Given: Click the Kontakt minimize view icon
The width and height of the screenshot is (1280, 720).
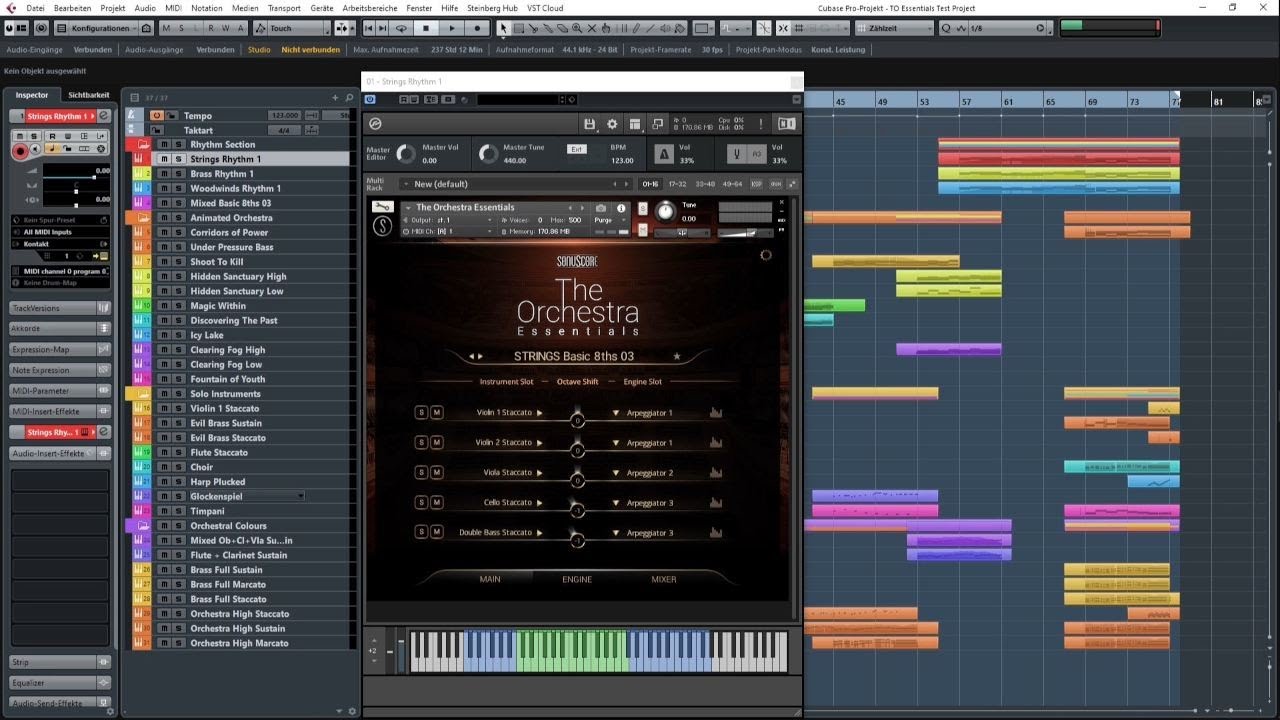Looking at the screenshot, I should 657,124.
